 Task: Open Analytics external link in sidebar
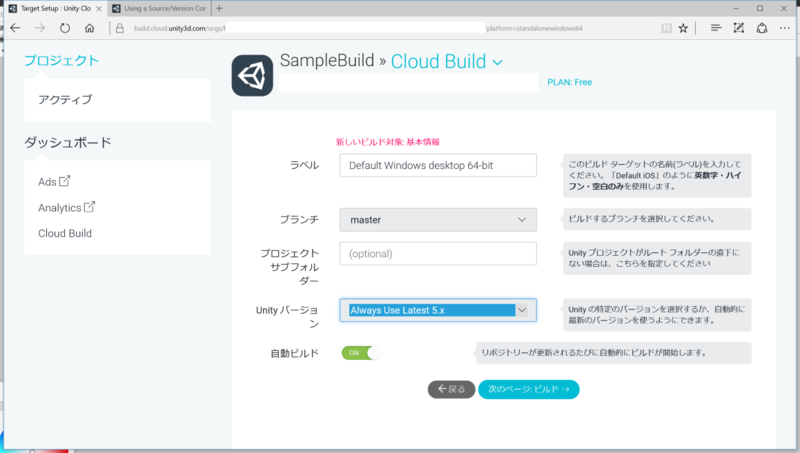(x=66, y=208)
